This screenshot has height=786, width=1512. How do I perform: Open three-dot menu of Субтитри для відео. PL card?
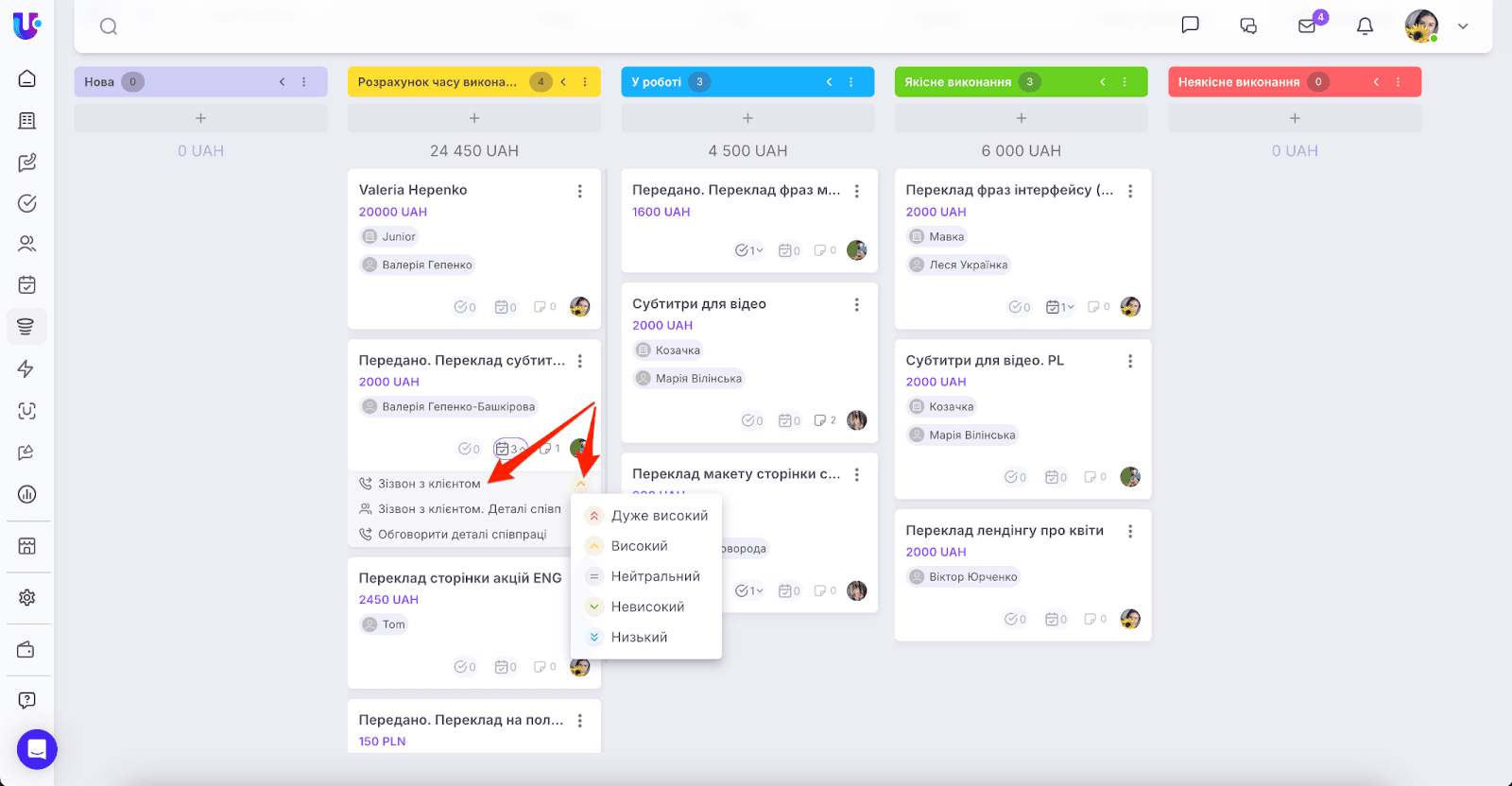click(1130, 361)
